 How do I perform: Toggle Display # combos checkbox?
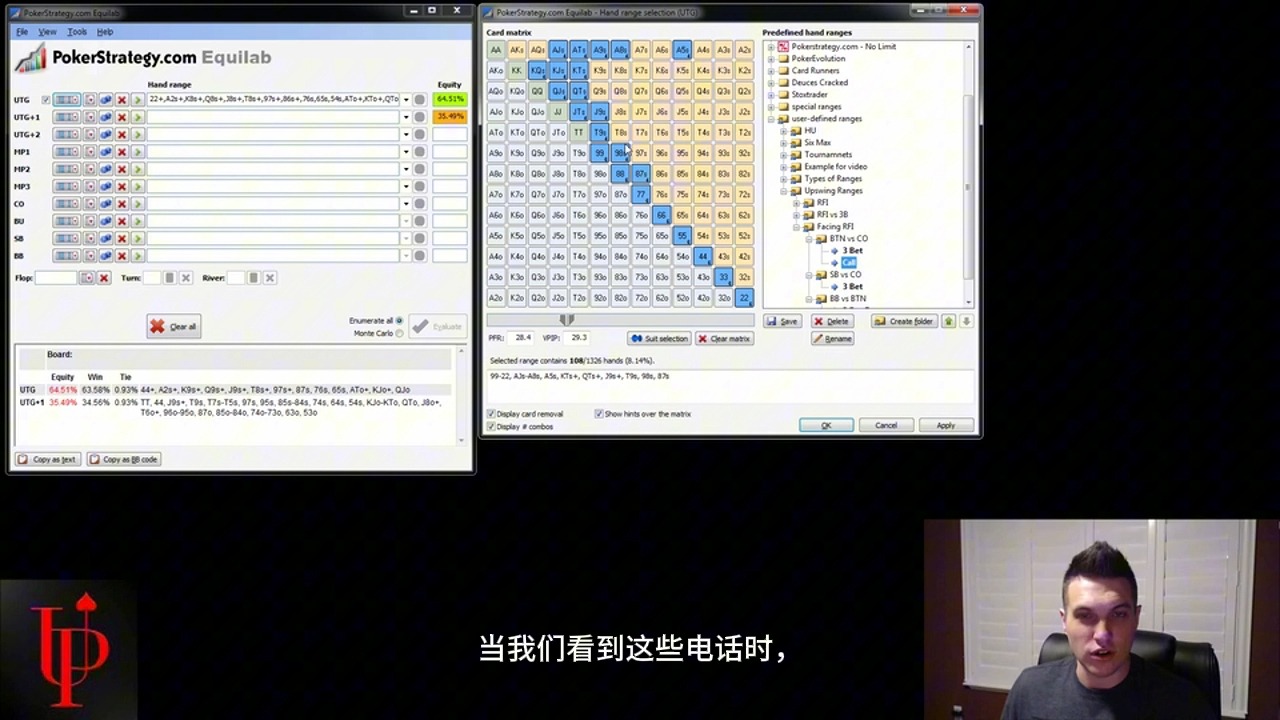(x=491, y=426)
